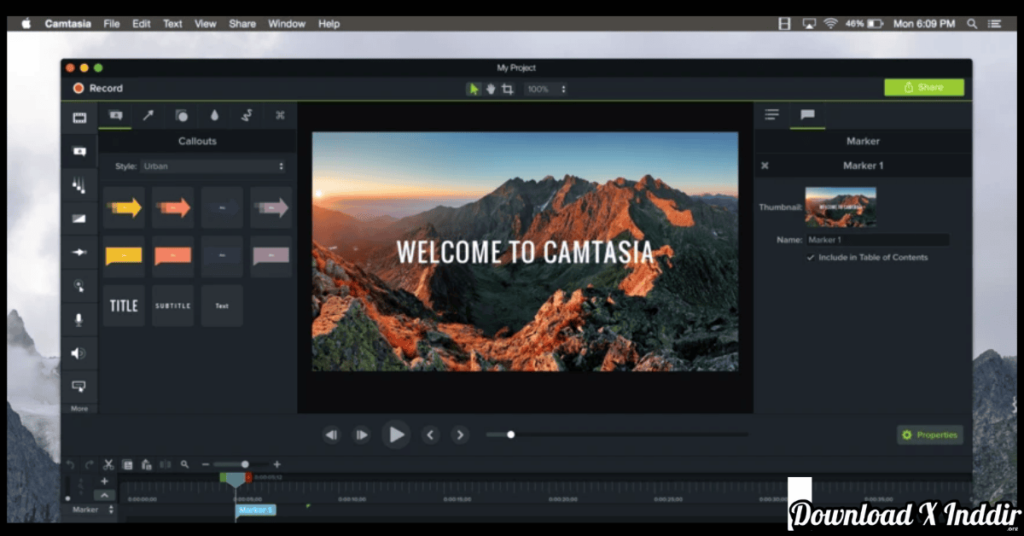Switch to shapes annotation tab

tap(182, 116)
